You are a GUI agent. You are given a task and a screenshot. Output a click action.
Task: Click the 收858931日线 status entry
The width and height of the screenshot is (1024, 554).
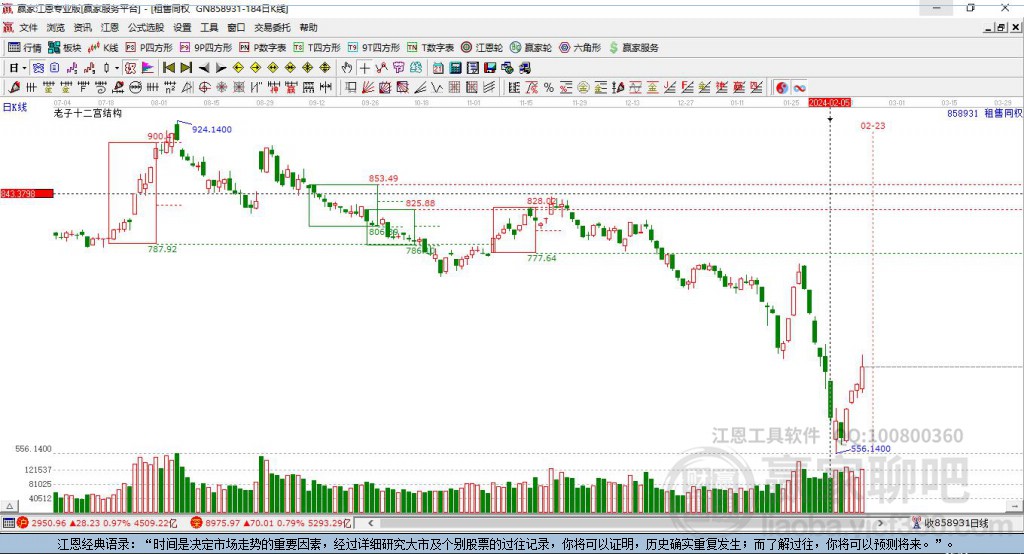(x=956, y=523)
